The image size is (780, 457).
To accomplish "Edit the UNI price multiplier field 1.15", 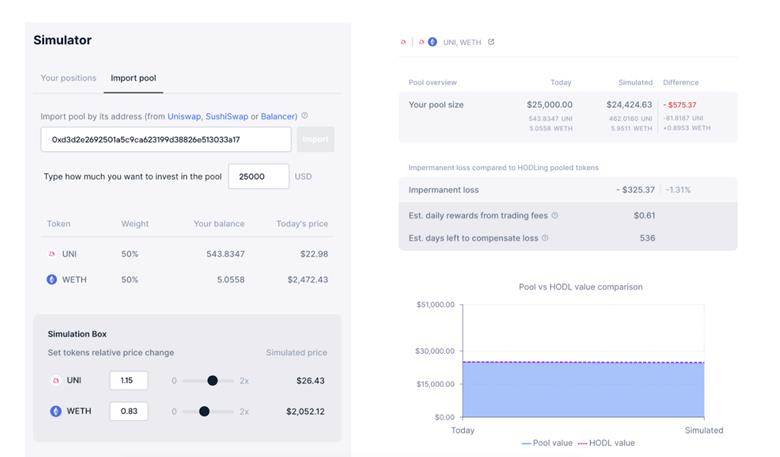I will point(129,380).
